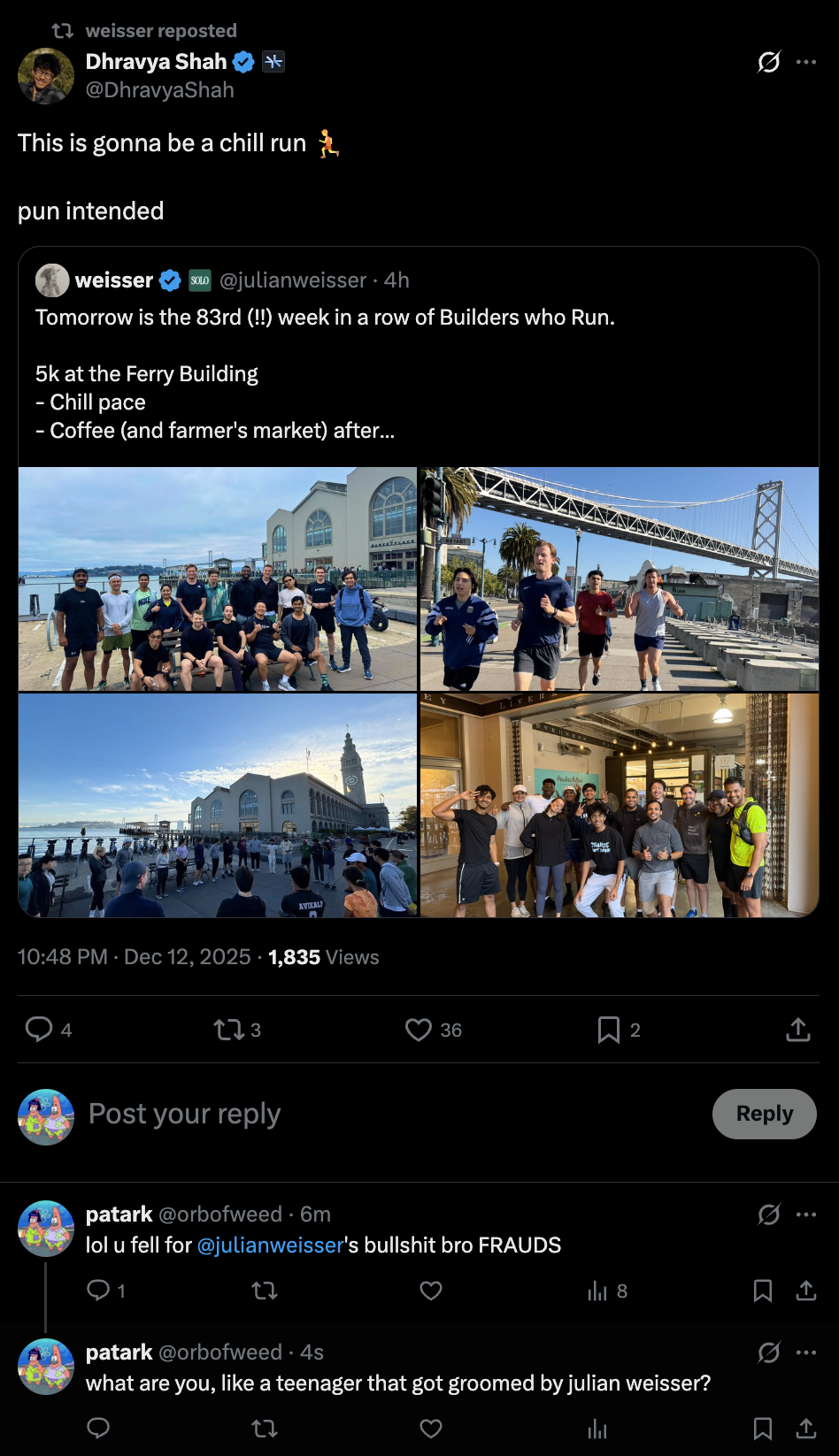Share patark's 4s reply
This screenshot has width=839, height=1456.
805,1429
